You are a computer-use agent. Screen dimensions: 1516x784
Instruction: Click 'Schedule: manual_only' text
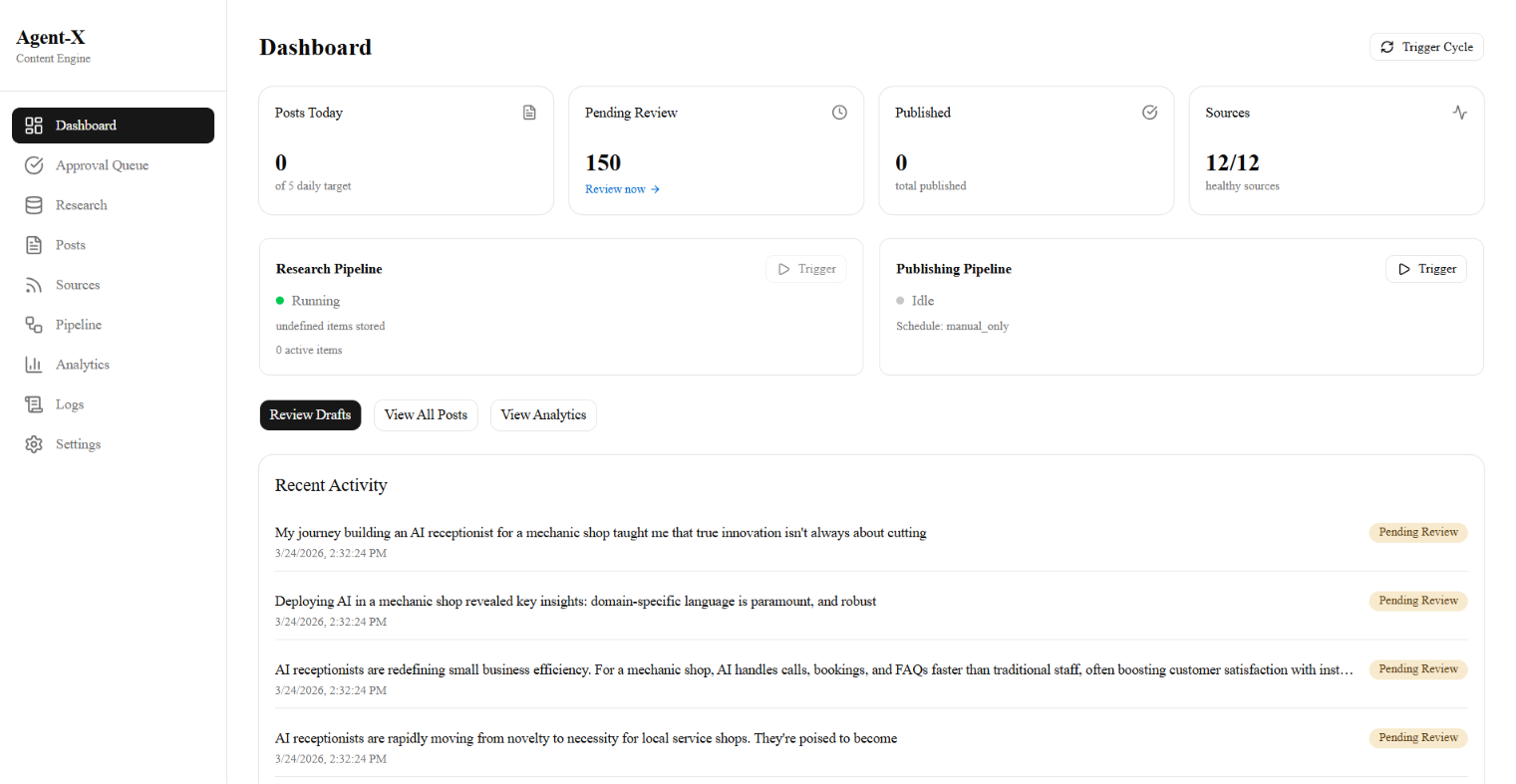952,327
